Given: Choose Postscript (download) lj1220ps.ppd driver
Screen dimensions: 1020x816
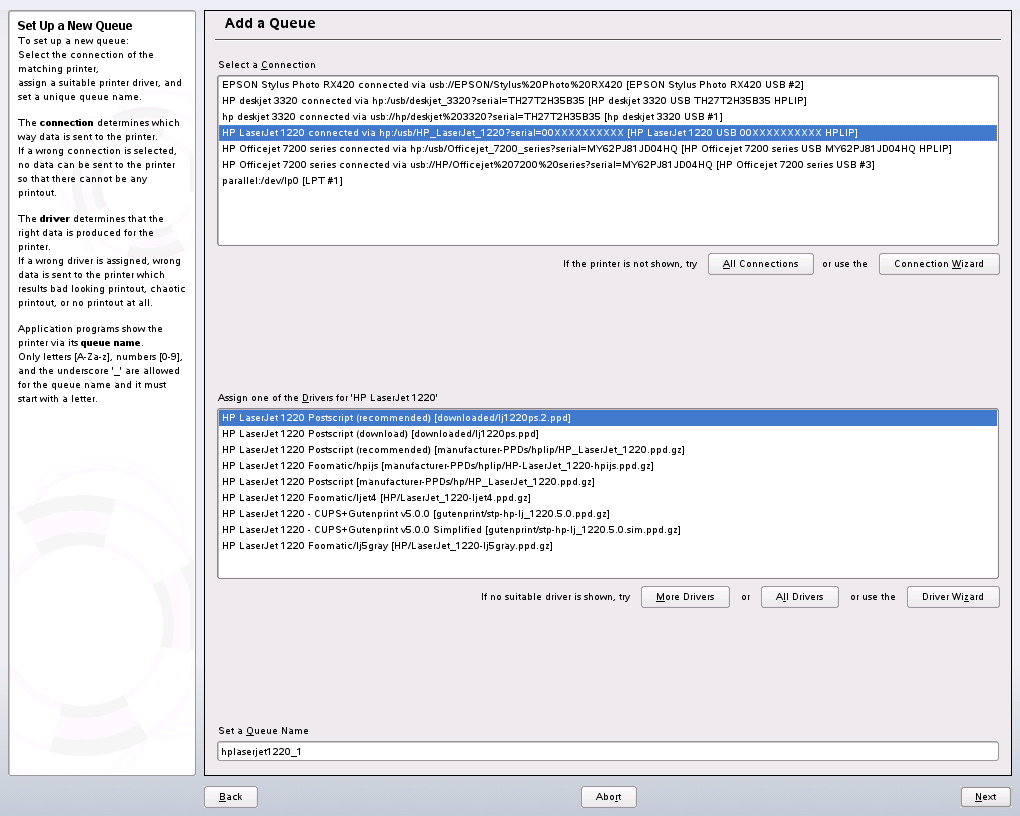Looking at the screenshot, I should [x=380, y=434].
